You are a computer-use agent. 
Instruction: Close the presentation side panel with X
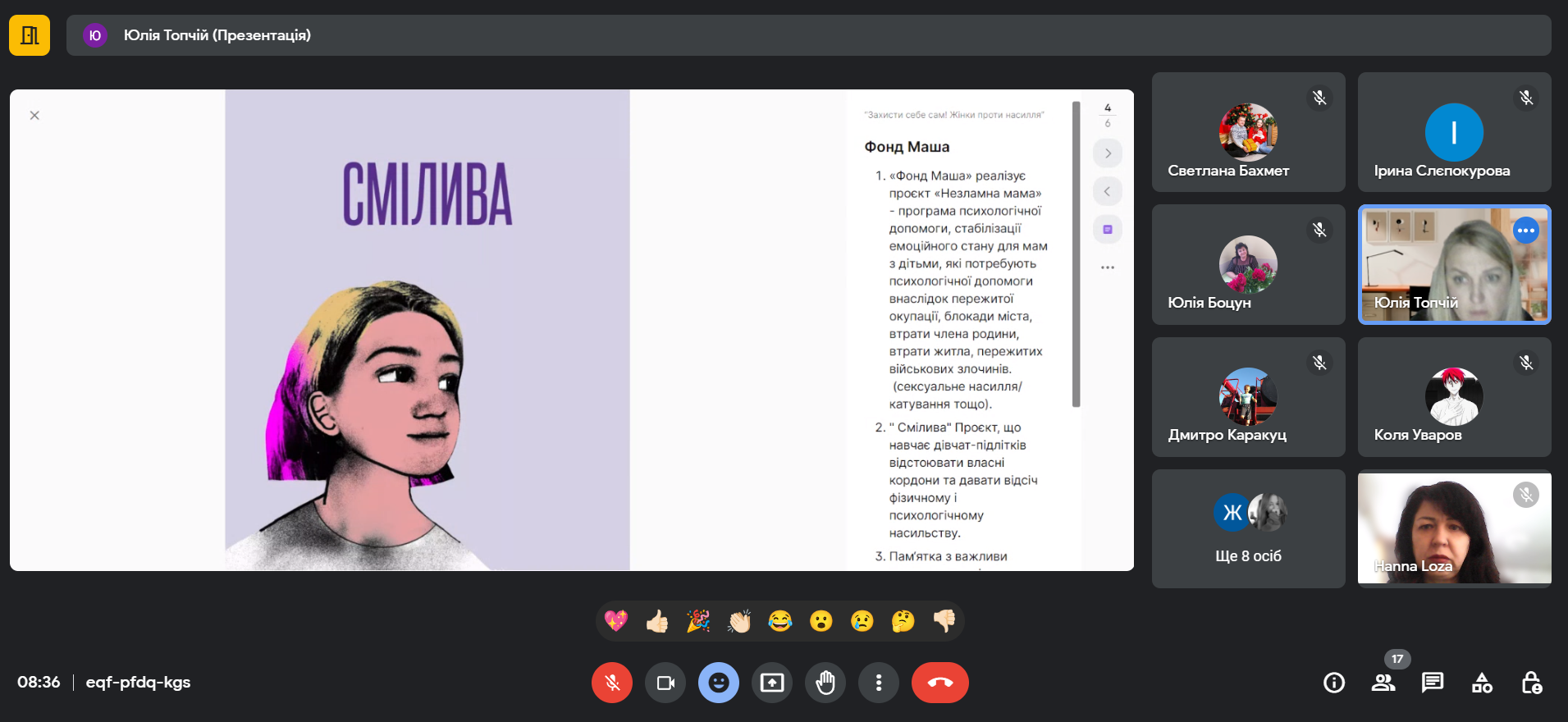point(34,116)
